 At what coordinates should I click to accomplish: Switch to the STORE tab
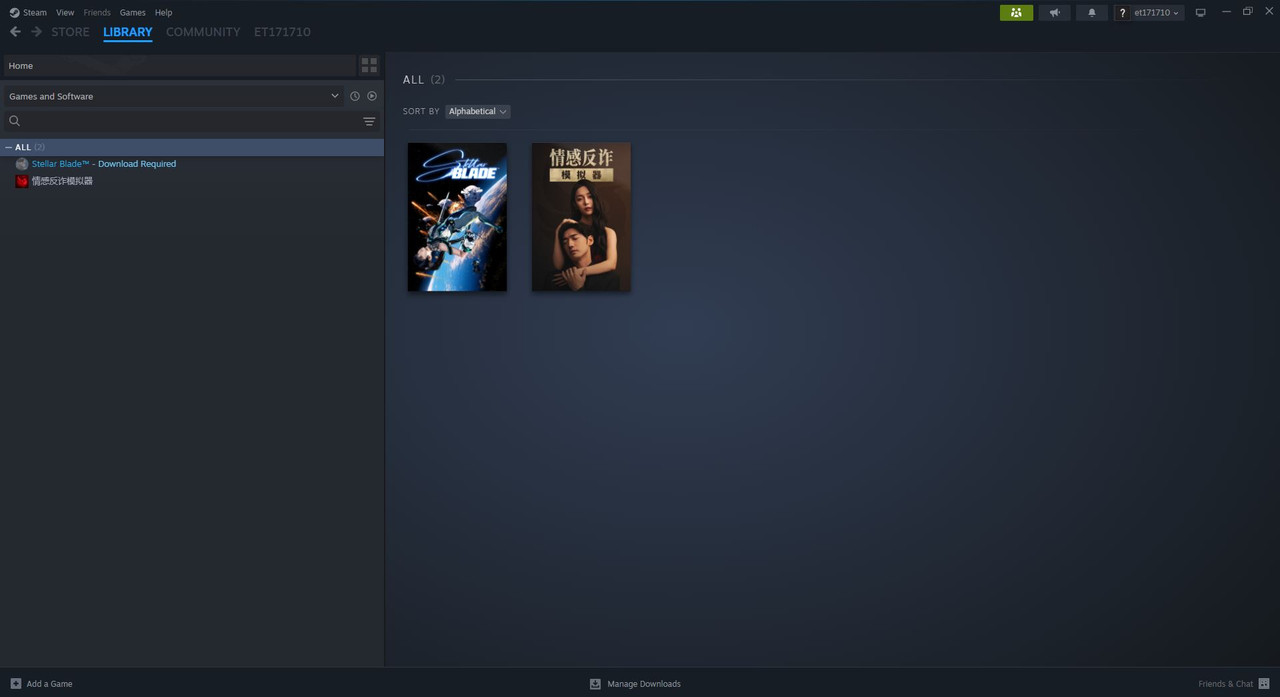pyautogui.click(x=70, y=32)
